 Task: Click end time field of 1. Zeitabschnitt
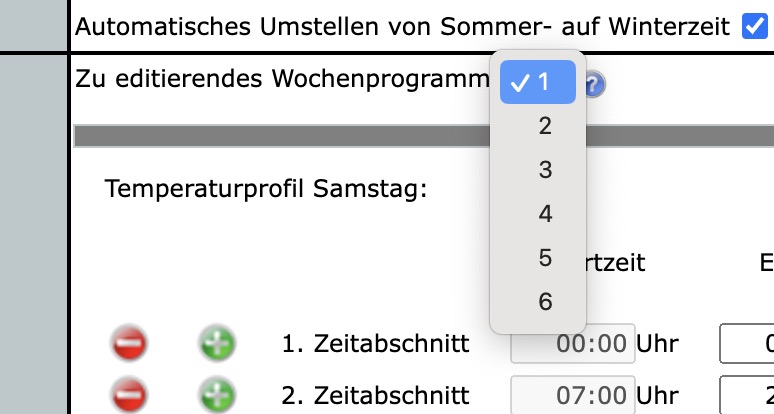[x=747, y=343]
